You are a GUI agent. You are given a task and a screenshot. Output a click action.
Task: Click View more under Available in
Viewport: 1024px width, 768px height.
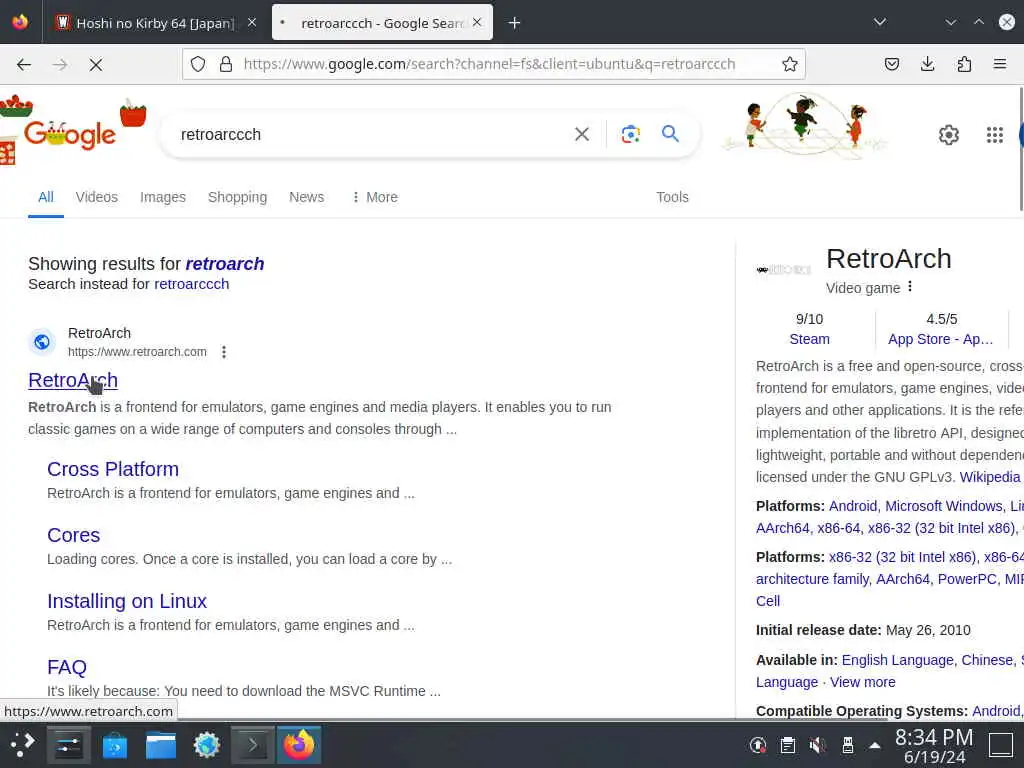(x=862, y=682)
